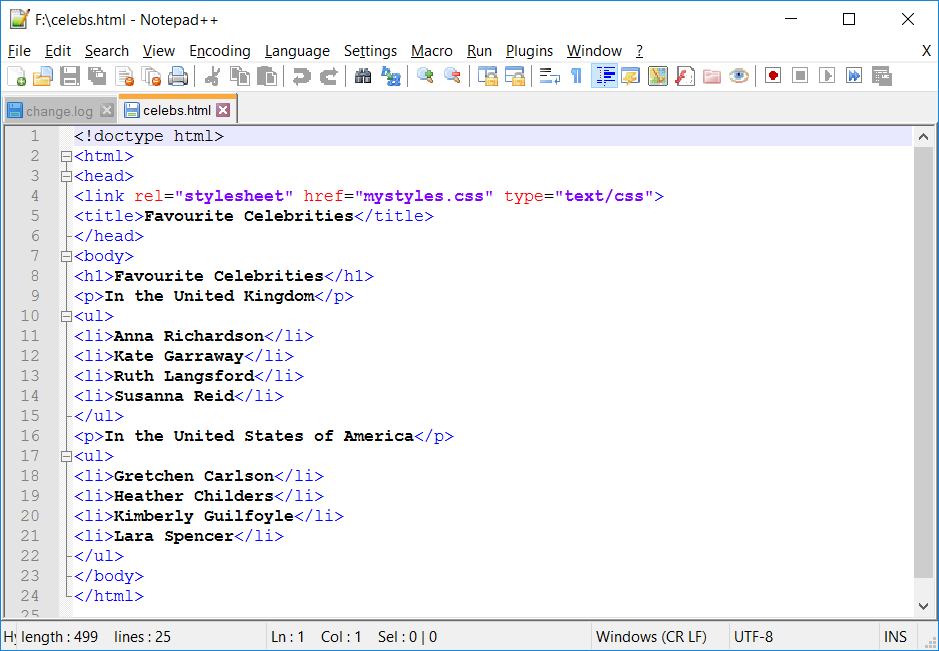
Task: Toggle Show All Characters pilcrow icon
Action: click(576, 77)
